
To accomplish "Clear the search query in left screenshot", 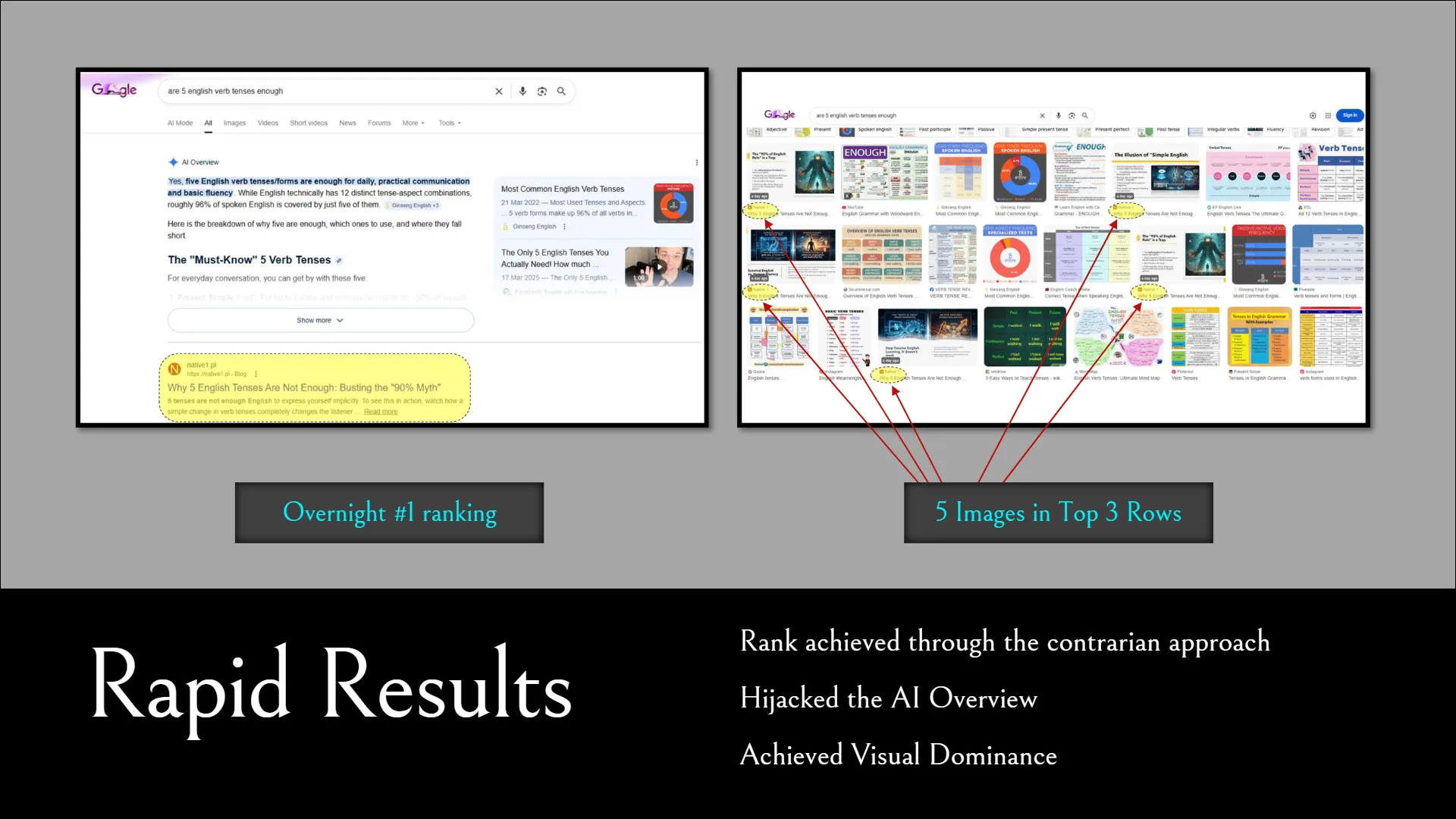I will (499, 91).
